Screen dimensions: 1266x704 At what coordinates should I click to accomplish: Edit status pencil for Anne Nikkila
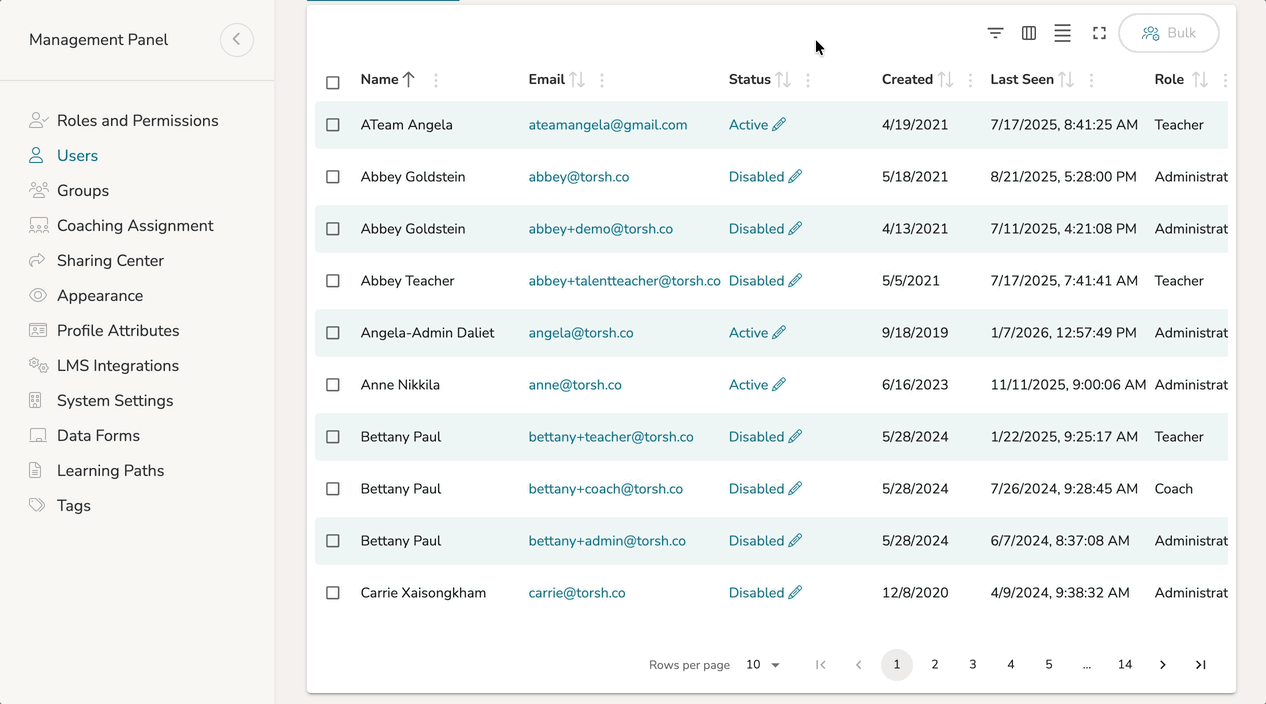click(779, 385)
